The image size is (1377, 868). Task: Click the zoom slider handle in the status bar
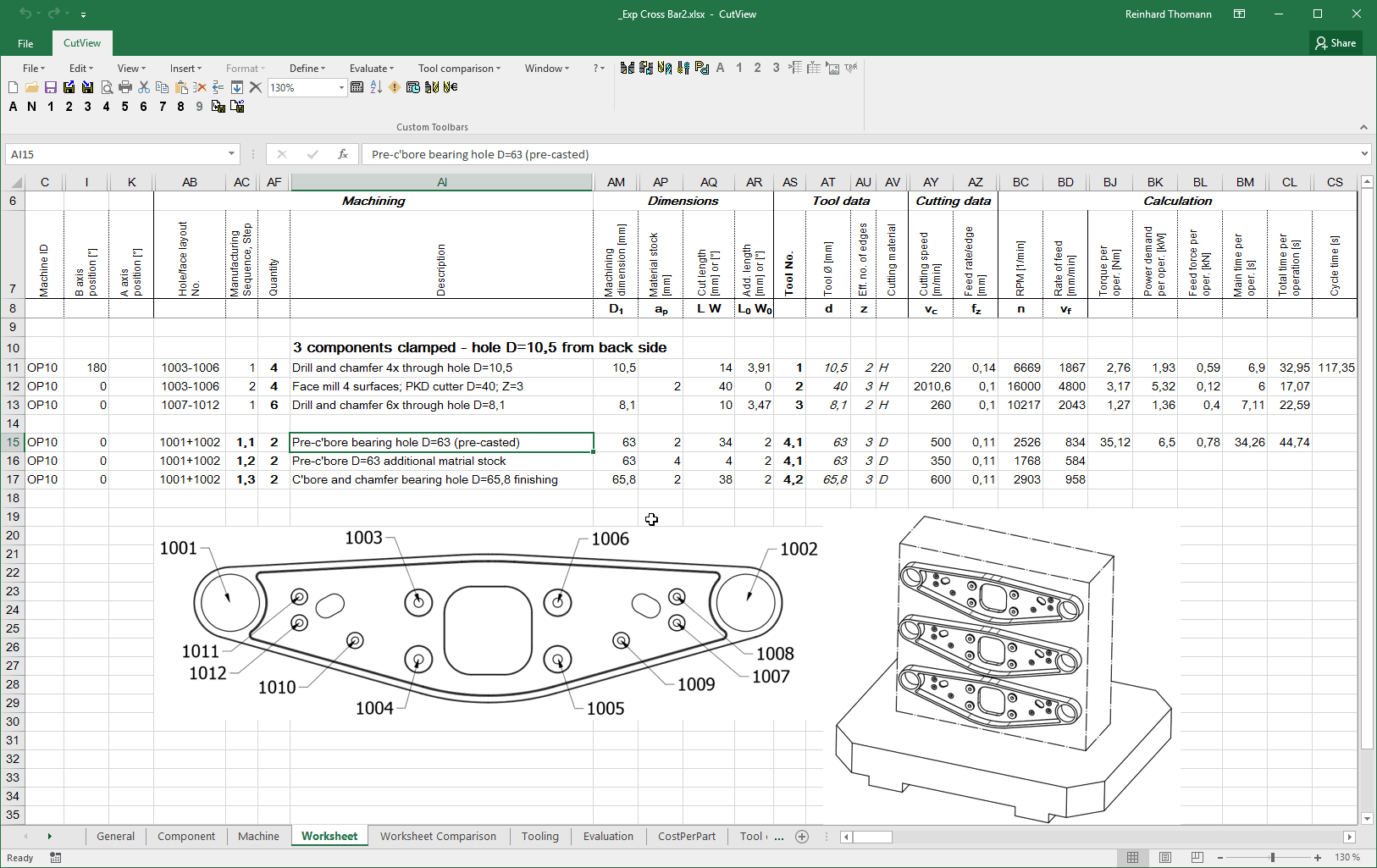click(x=1272, y=858)
